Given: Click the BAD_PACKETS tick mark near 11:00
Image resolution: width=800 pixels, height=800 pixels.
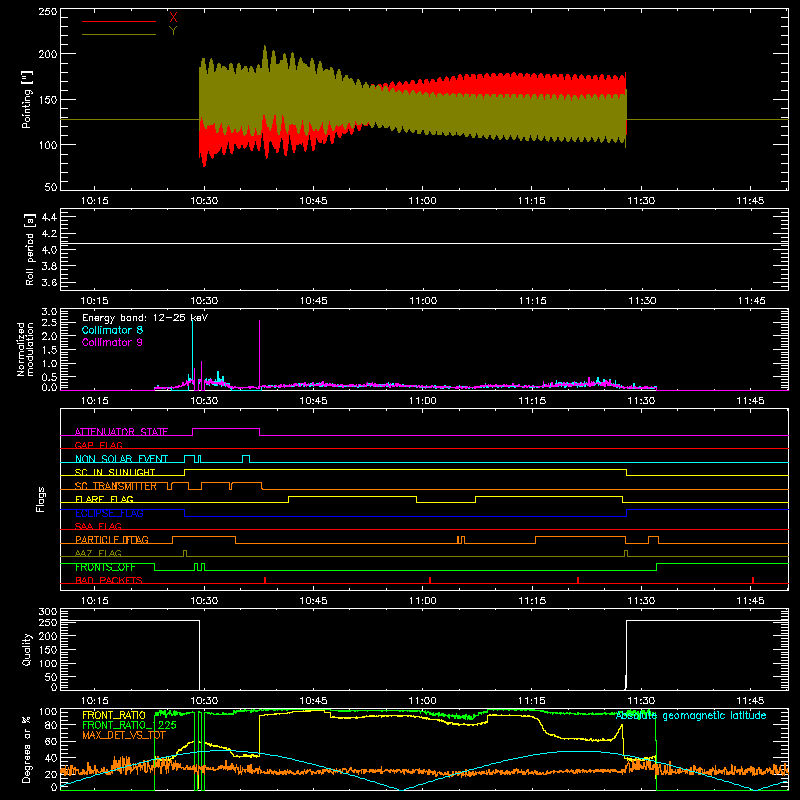Looking at the screenshot, I should tap(430, 580).
